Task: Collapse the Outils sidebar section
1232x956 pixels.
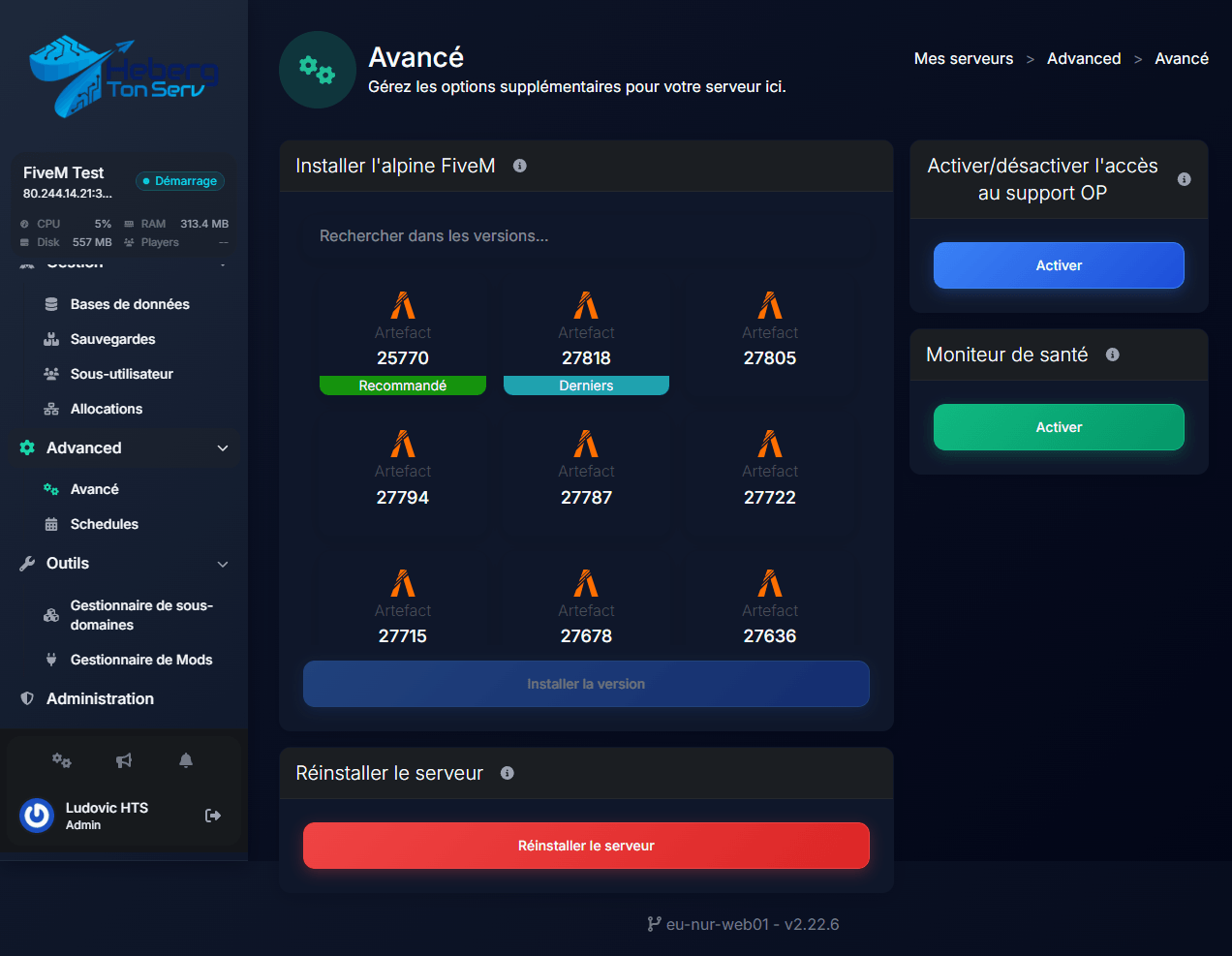Action: click(223, 564)
